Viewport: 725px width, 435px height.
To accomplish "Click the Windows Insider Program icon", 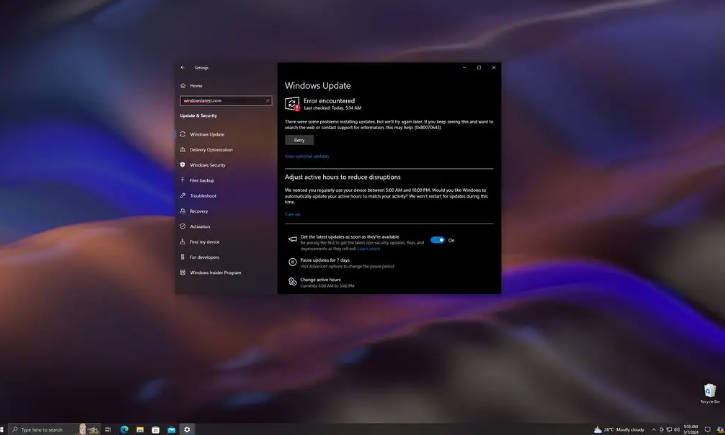I will (183, 272).
